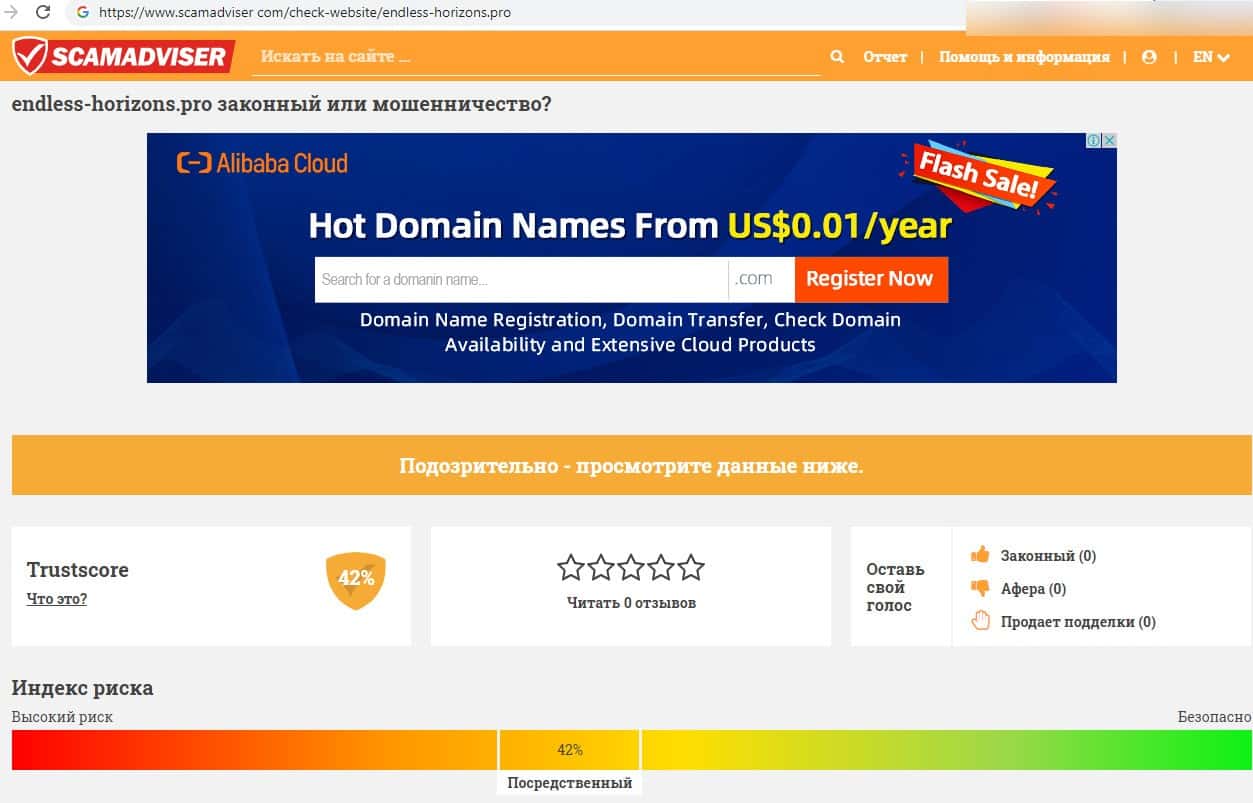The height and width of the screenshot is (803, 1253).
Task: Vote Законный (0)
Action: point(1048,556)
